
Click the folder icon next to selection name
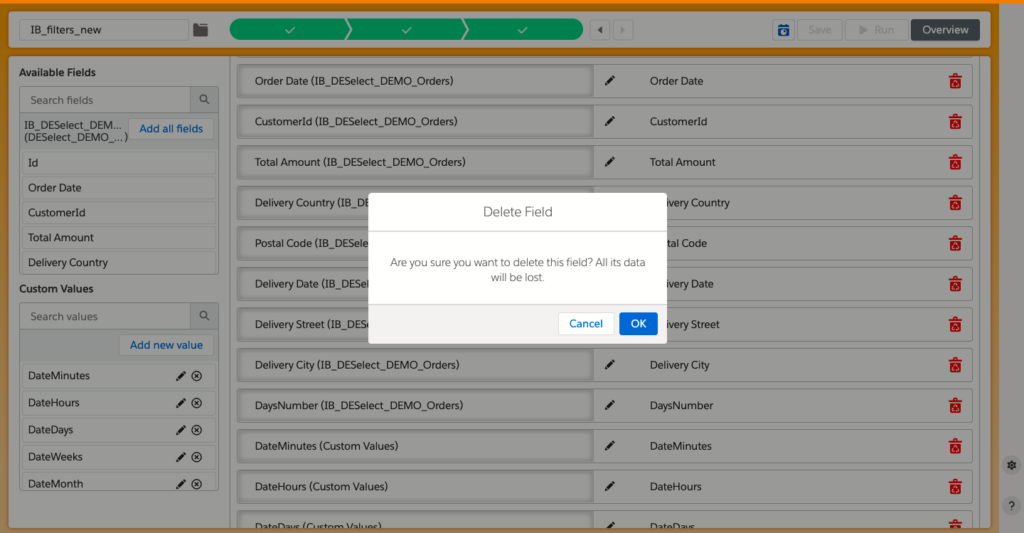click(201, 30)
